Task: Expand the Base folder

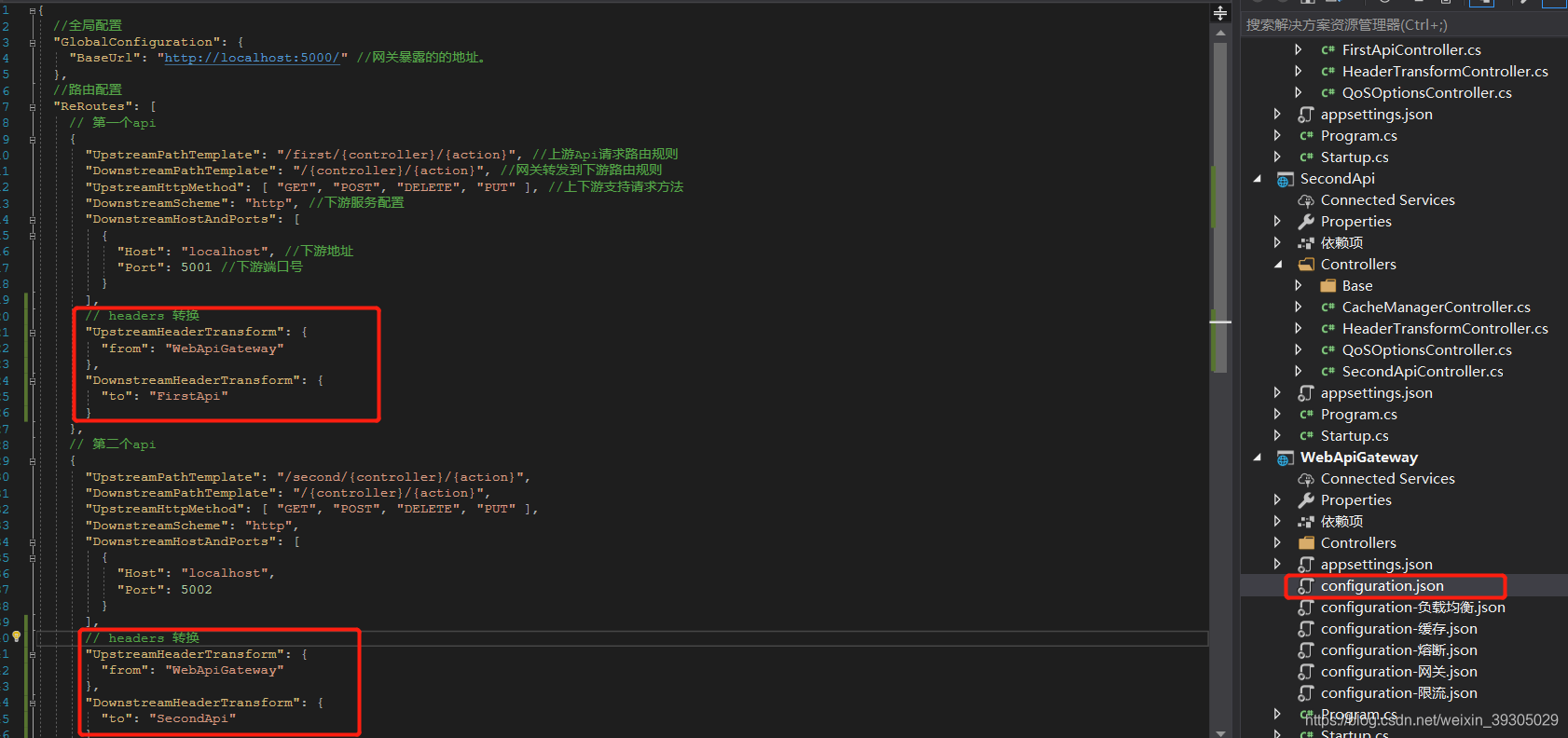Action: click(1299, 286)
